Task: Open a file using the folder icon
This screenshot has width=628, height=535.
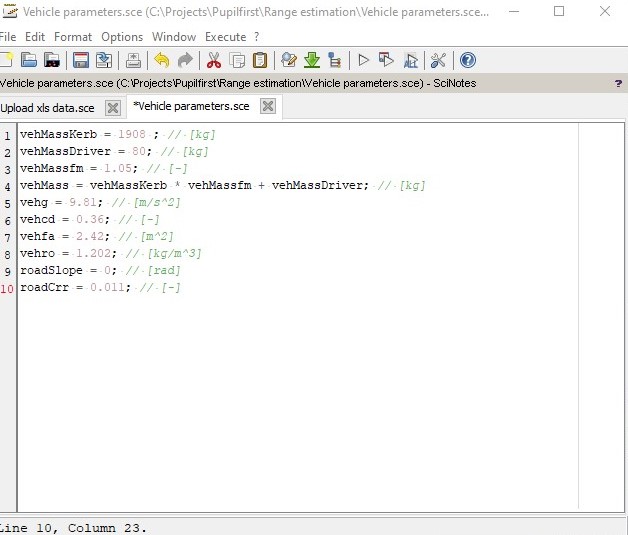Action: pyautogui.click(x=29, y=60)
